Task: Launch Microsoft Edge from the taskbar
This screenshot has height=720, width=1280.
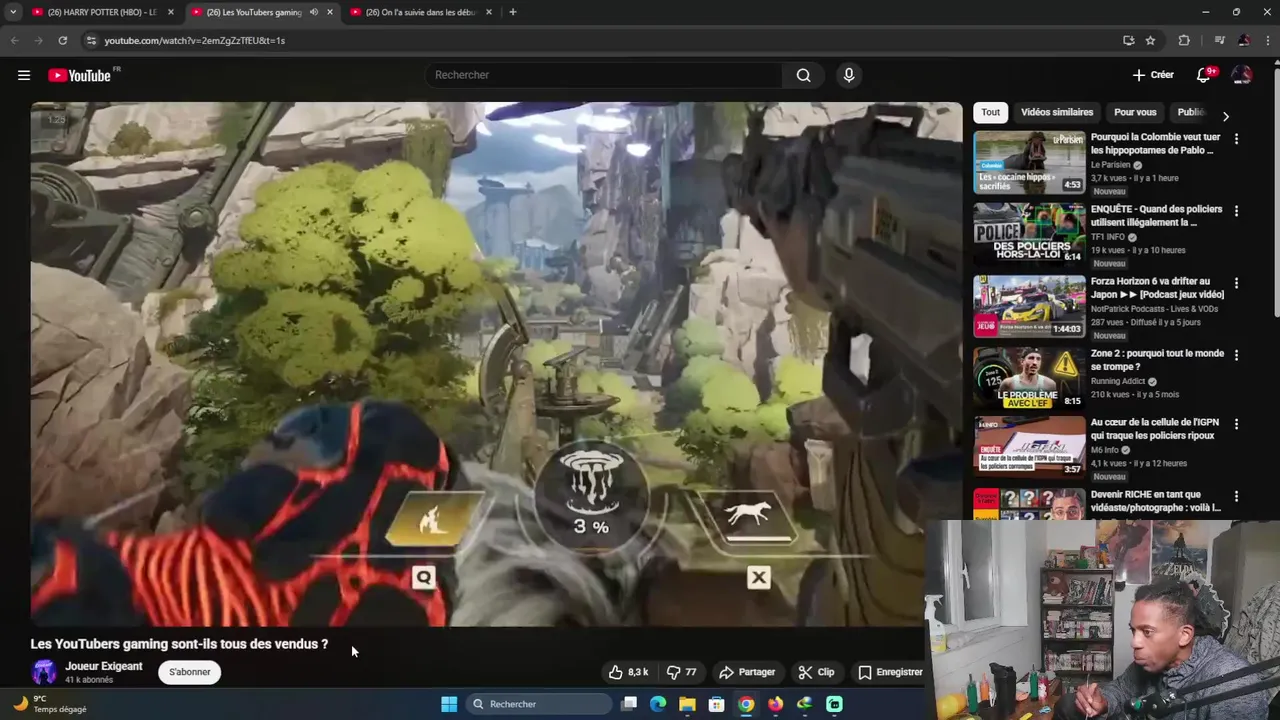Action: click(658, 704)
